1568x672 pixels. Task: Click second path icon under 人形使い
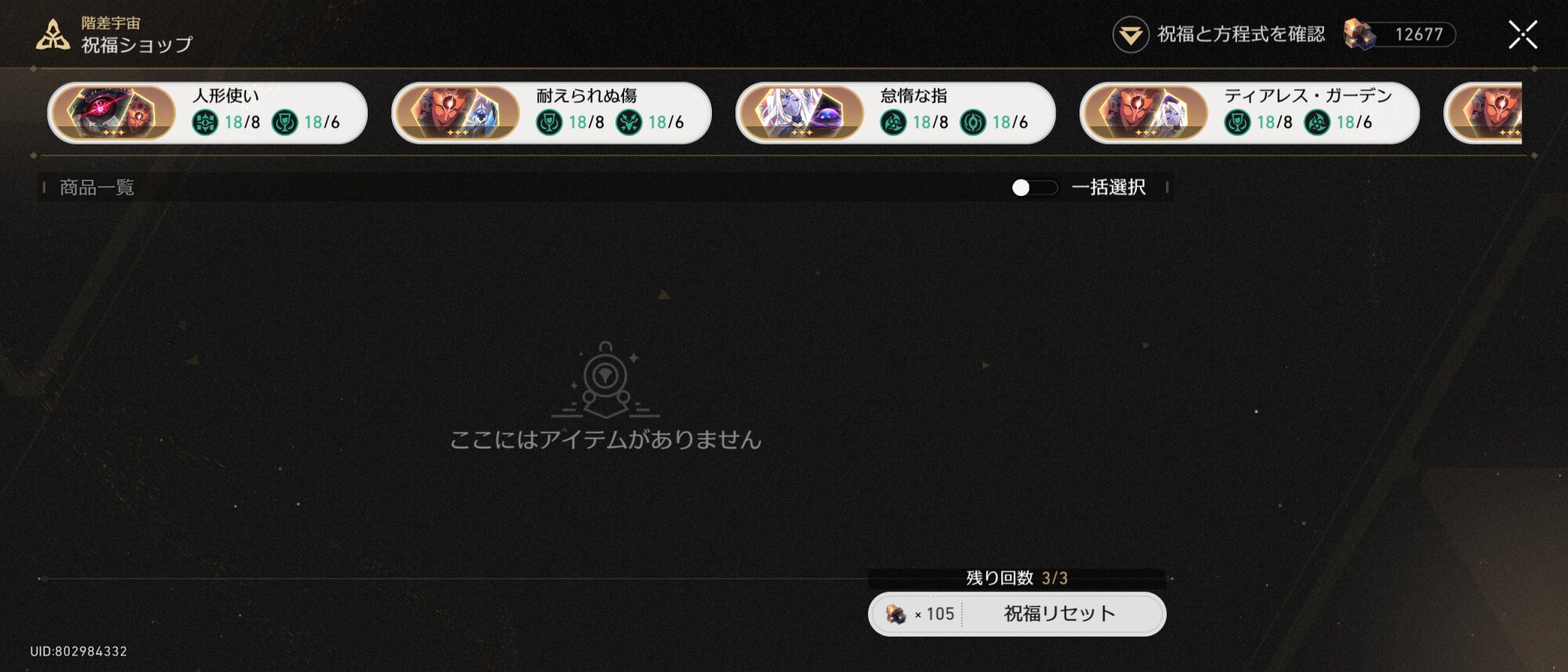pos(285,122)
